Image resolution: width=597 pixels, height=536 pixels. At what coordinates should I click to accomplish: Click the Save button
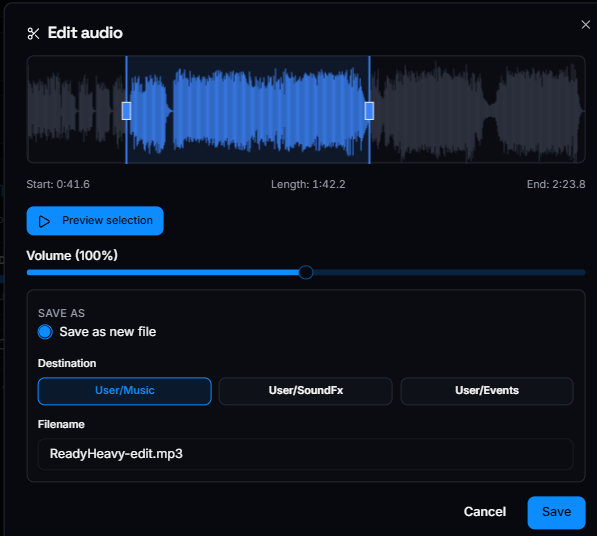(556, 512)
